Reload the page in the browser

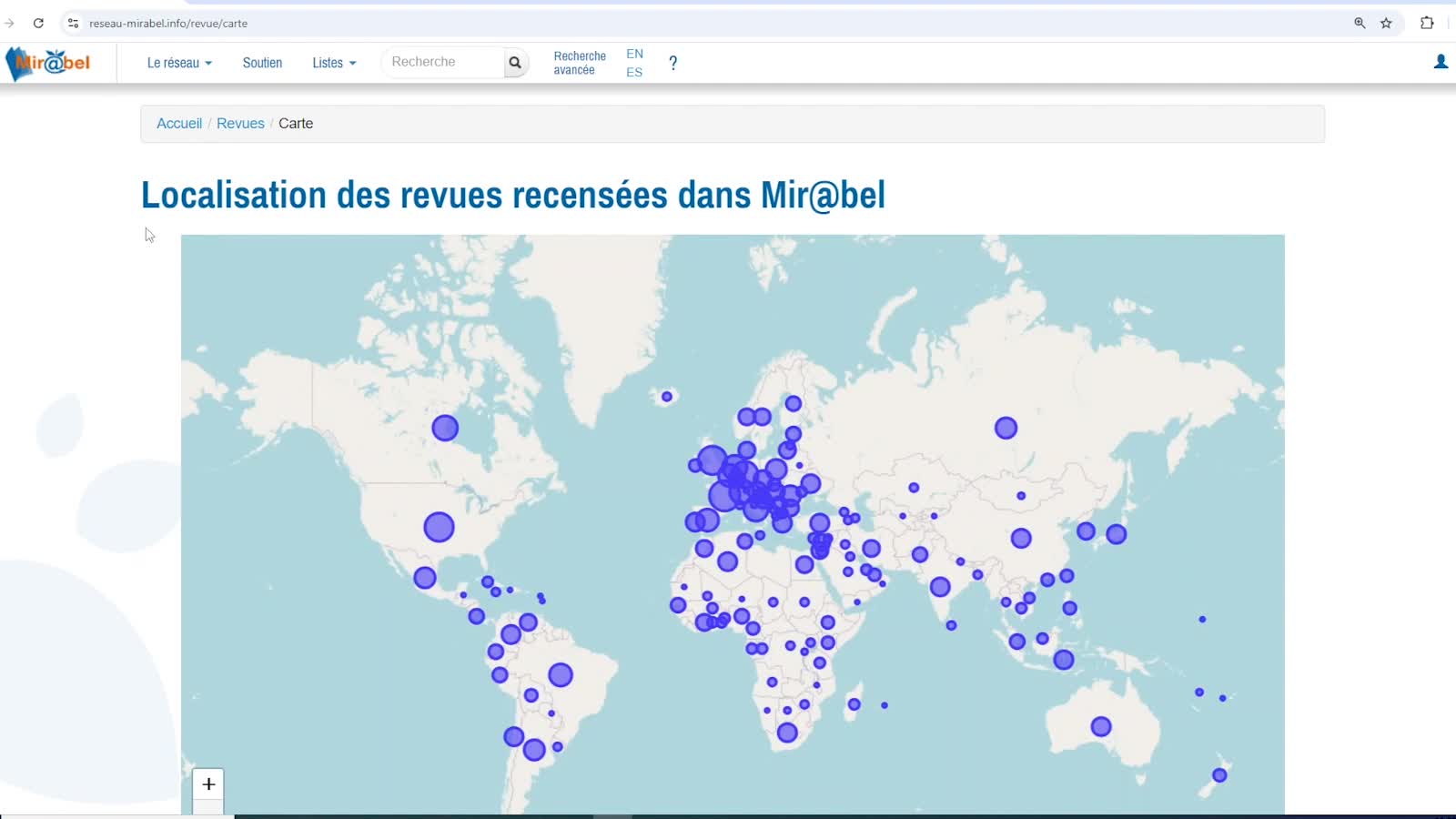(38, 23)
